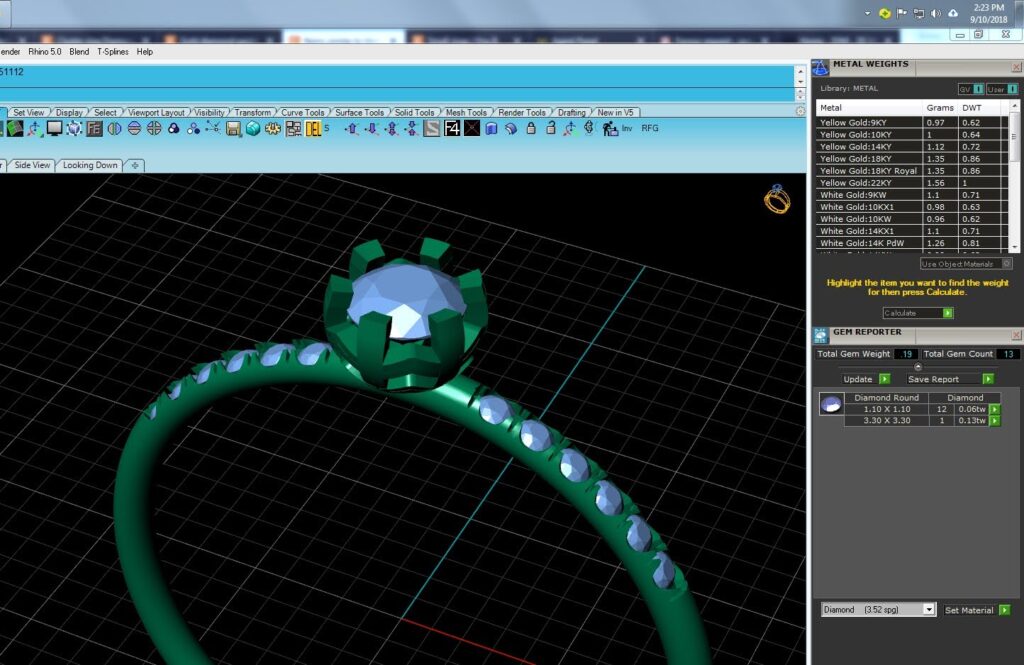Click the teal gem cube toolbar icon

pyautogui.click(x=253, y=129)
